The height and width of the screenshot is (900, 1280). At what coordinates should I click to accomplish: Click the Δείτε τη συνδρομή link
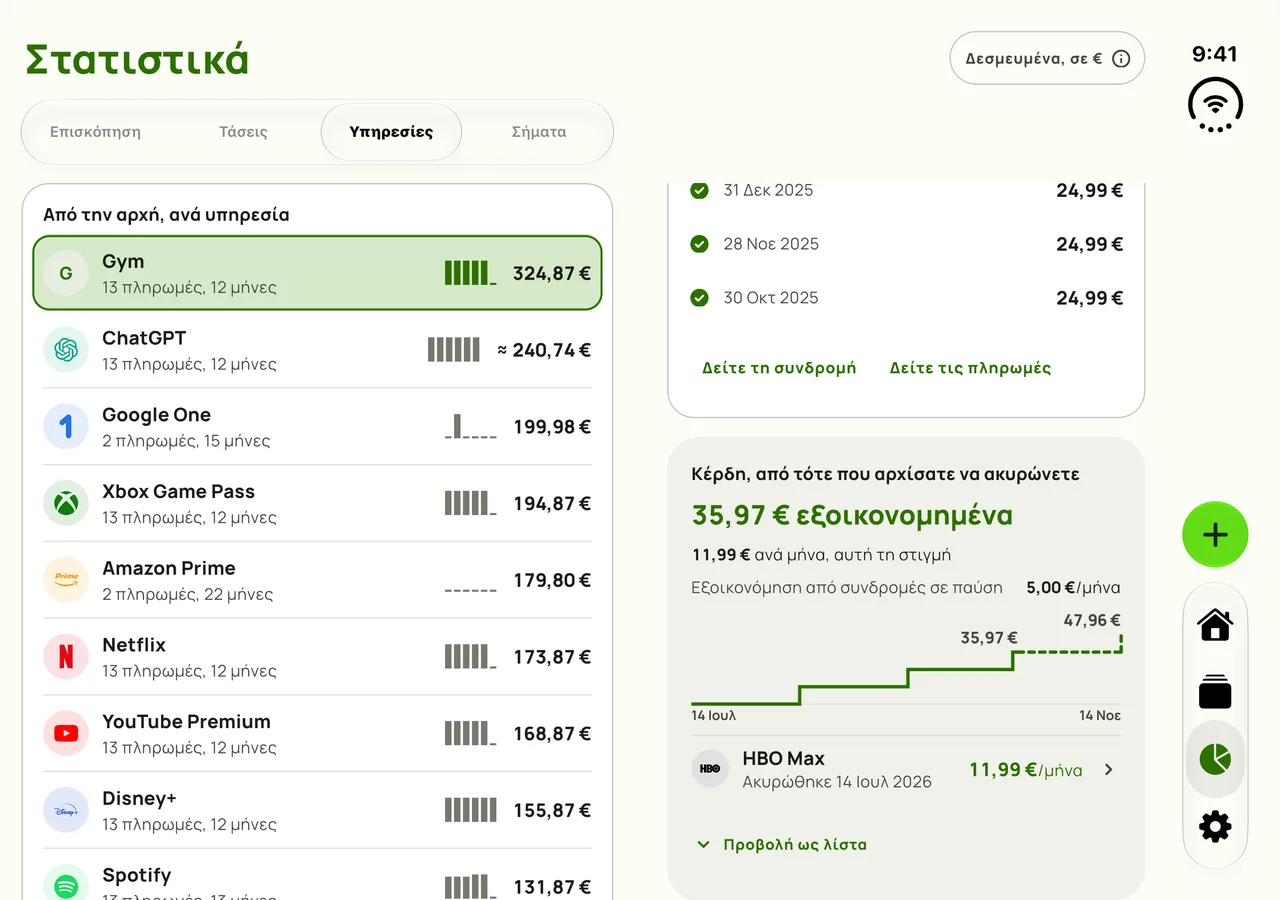coord(779,368)
